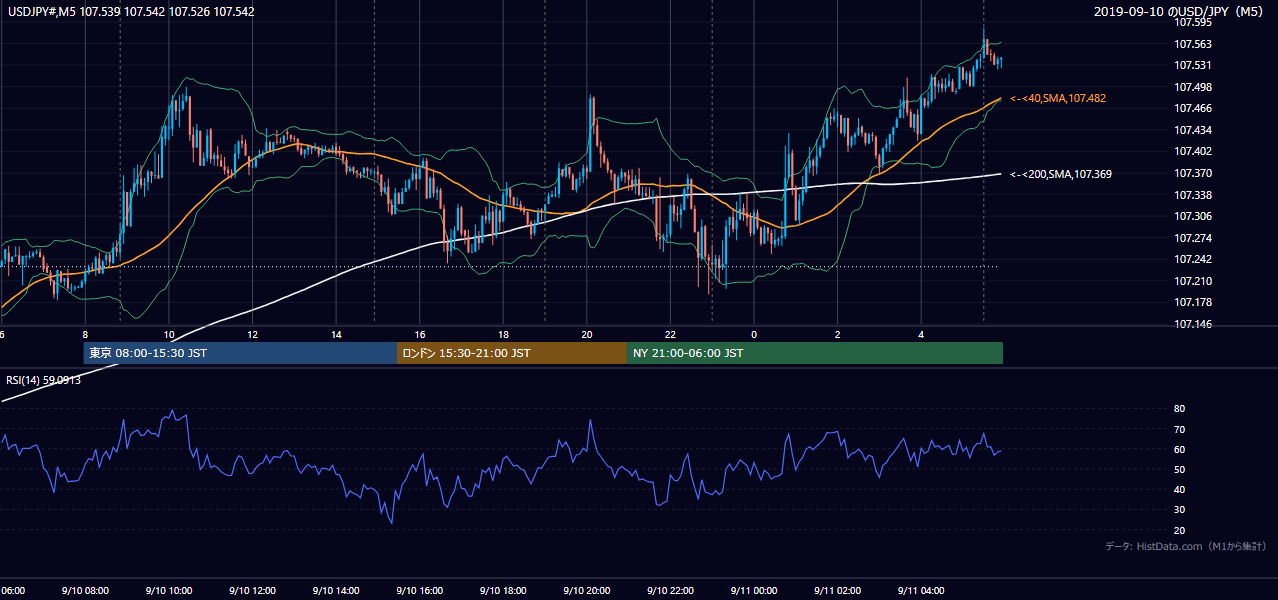This screenshot has height=600, width=1278.
Task: Click the 9/10 14:00 bottom date label
Action: tap(336, 591)
